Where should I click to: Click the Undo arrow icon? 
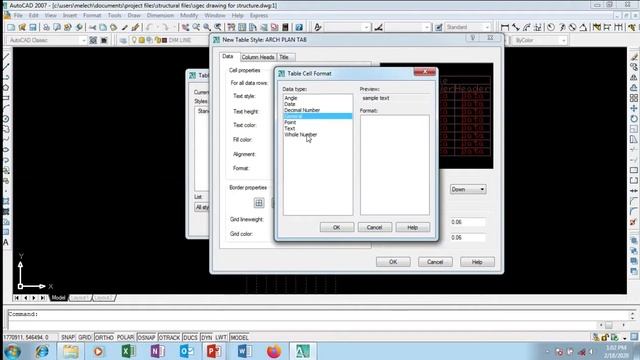[149, 27]
